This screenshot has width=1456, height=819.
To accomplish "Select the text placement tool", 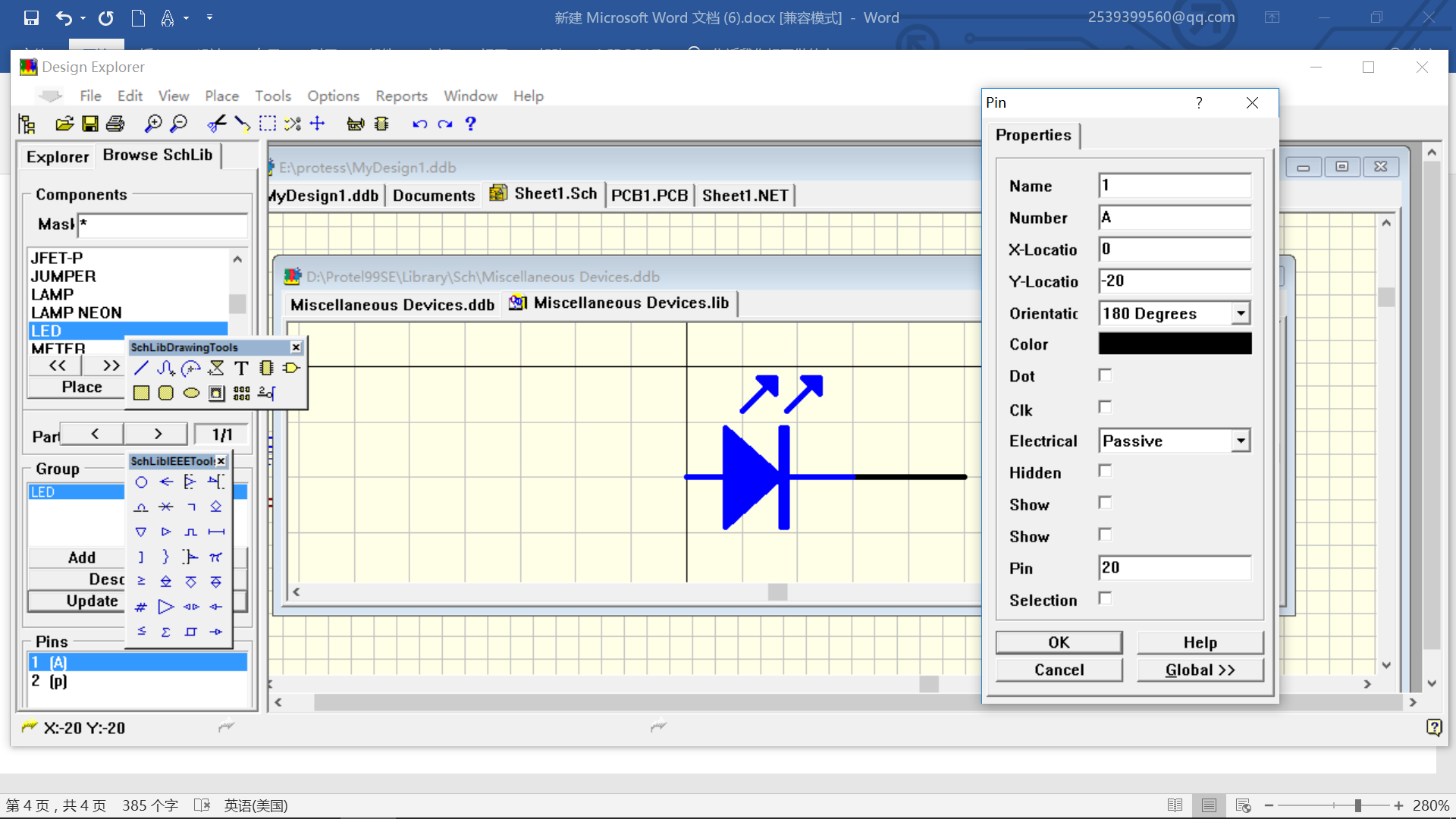I will point(241,367).
